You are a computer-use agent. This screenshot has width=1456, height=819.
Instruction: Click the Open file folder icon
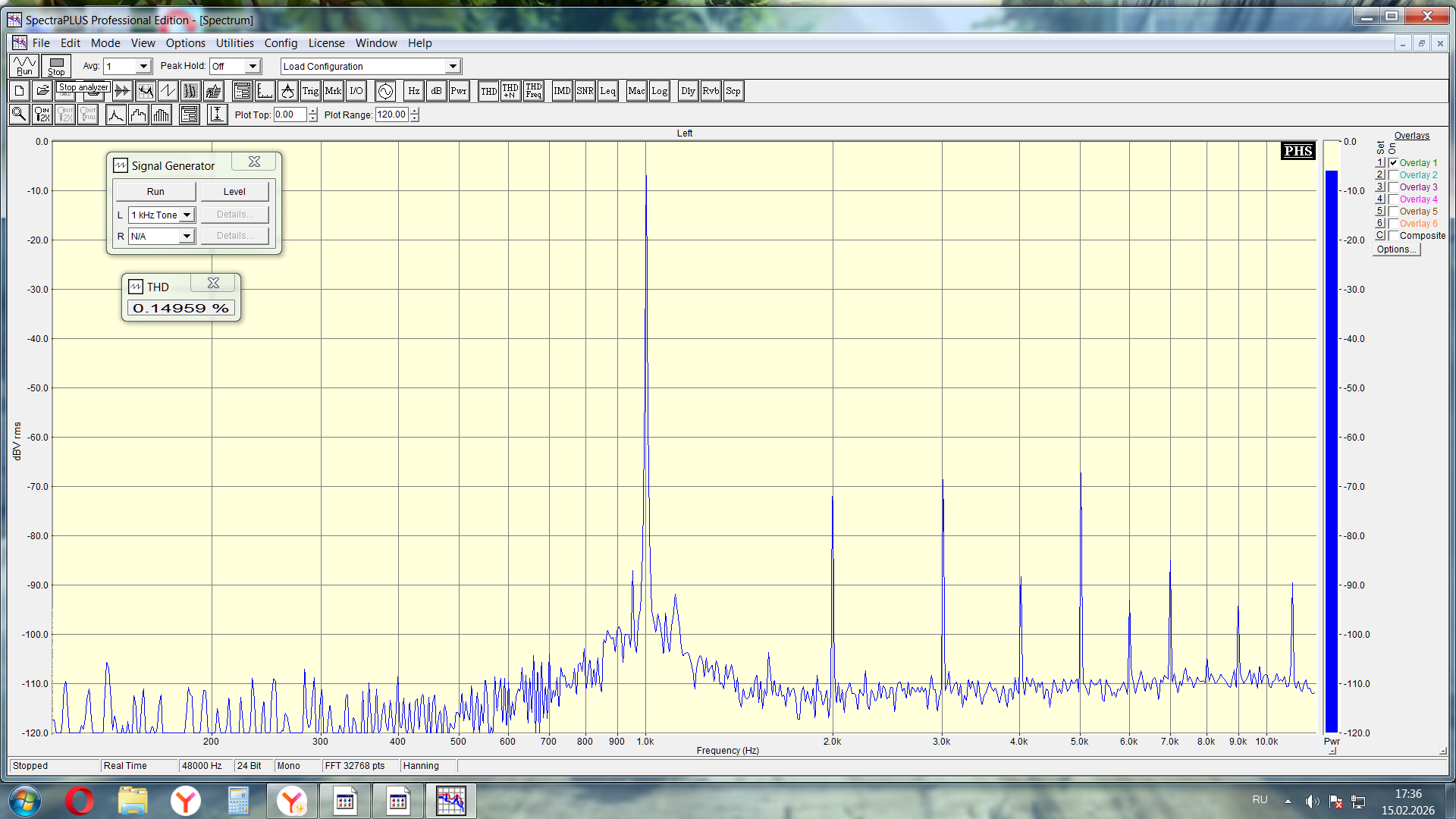[42, 91]
